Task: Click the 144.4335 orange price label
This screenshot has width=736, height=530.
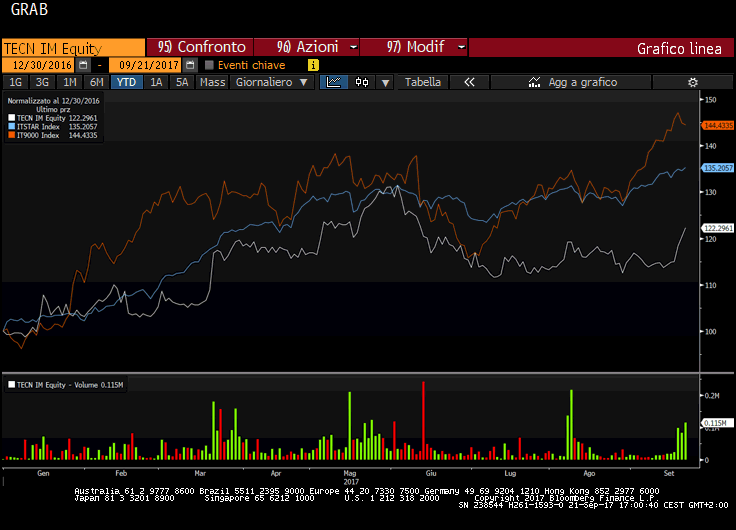Action: tap(718, 125)
